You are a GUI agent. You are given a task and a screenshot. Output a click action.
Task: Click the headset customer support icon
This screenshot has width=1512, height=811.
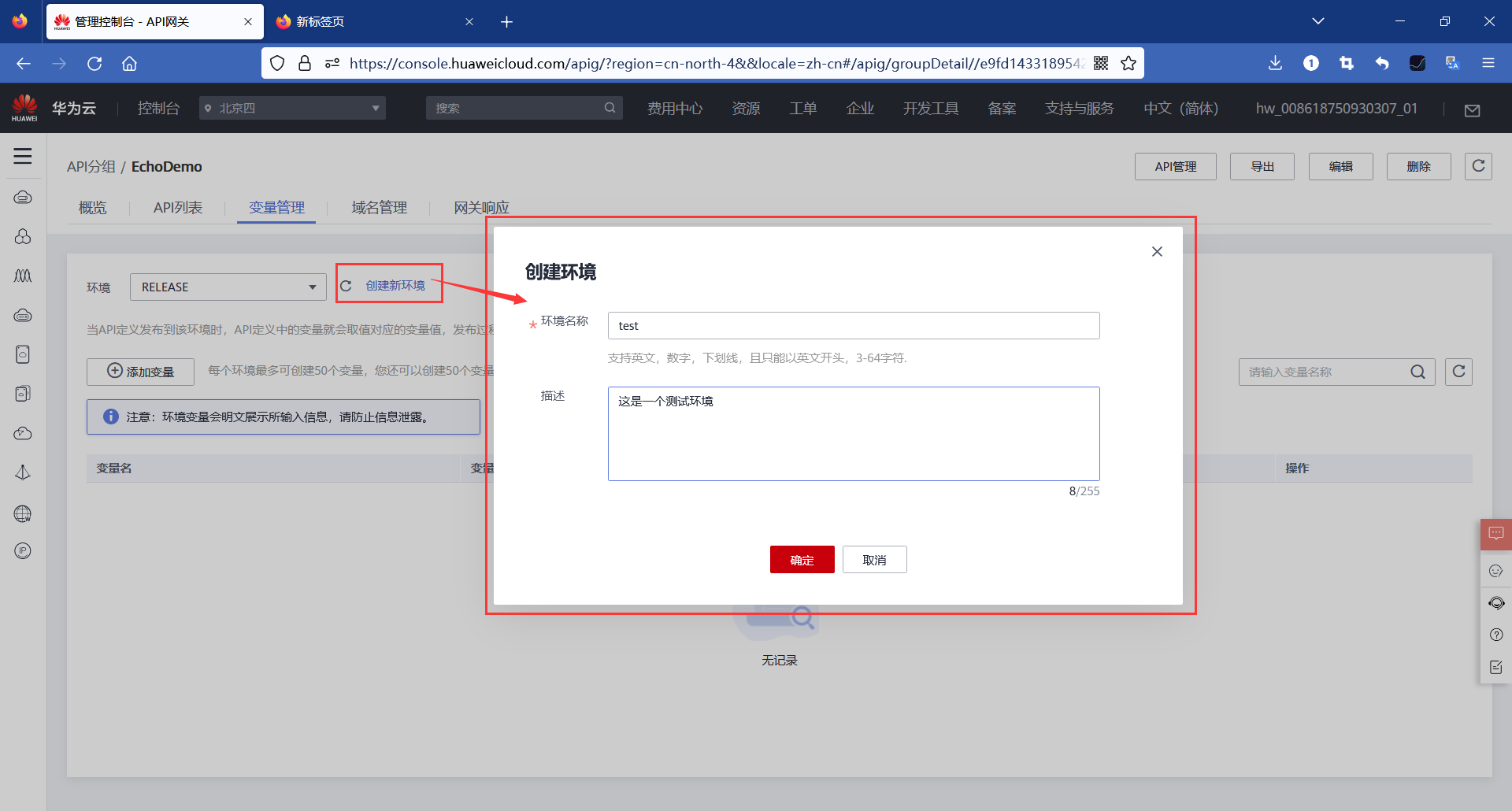(x=1496, y=603)
